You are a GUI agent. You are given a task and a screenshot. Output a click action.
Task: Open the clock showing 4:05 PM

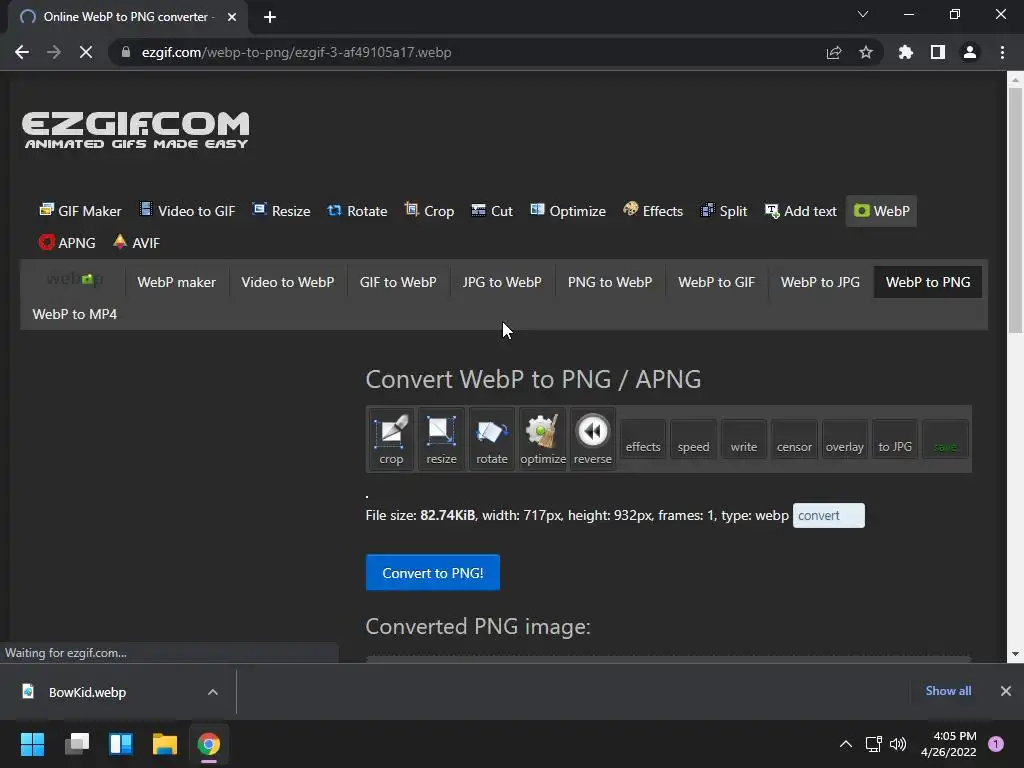[x=949, y=744]
